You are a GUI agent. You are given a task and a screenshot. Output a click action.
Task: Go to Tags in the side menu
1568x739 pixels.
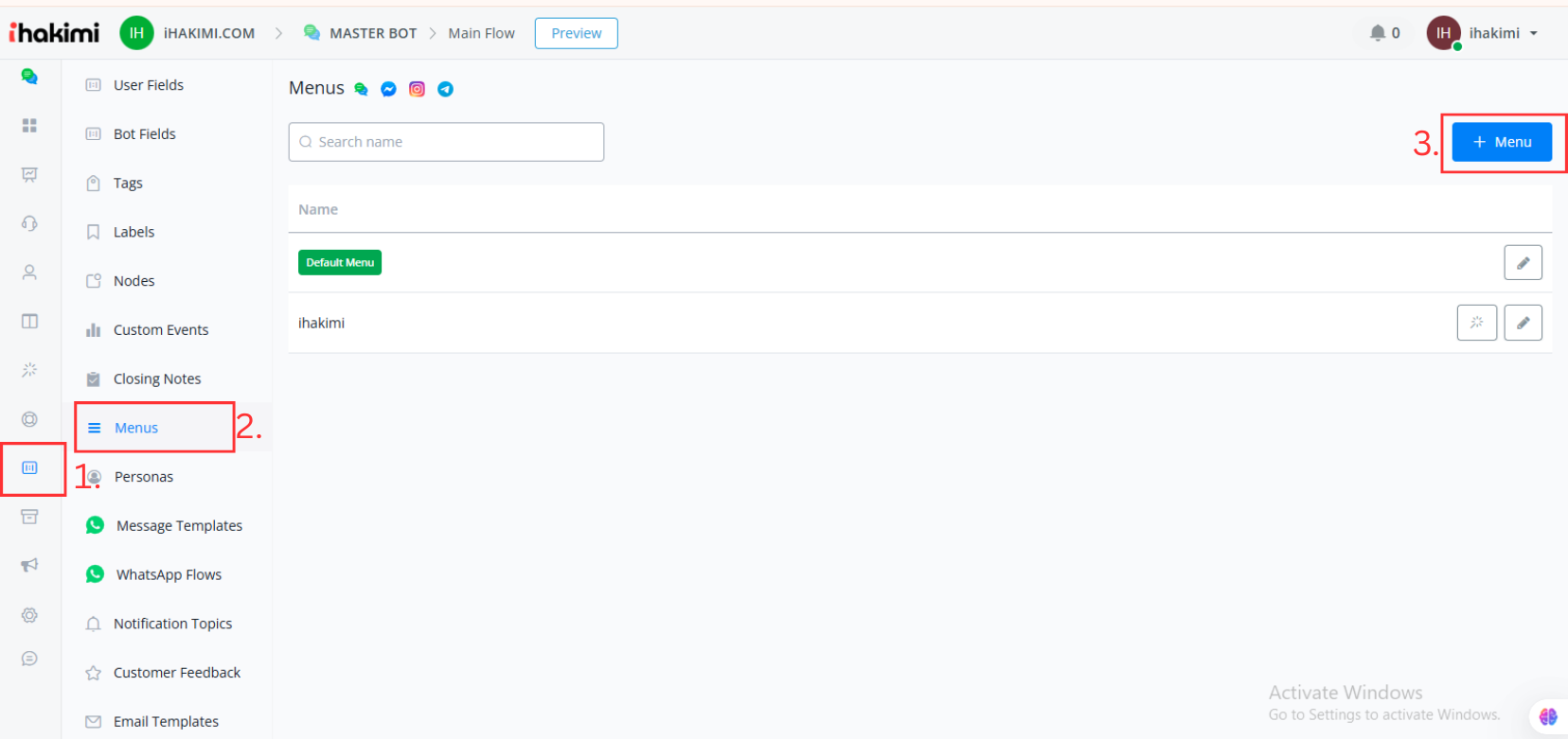(x=128, y=184)
